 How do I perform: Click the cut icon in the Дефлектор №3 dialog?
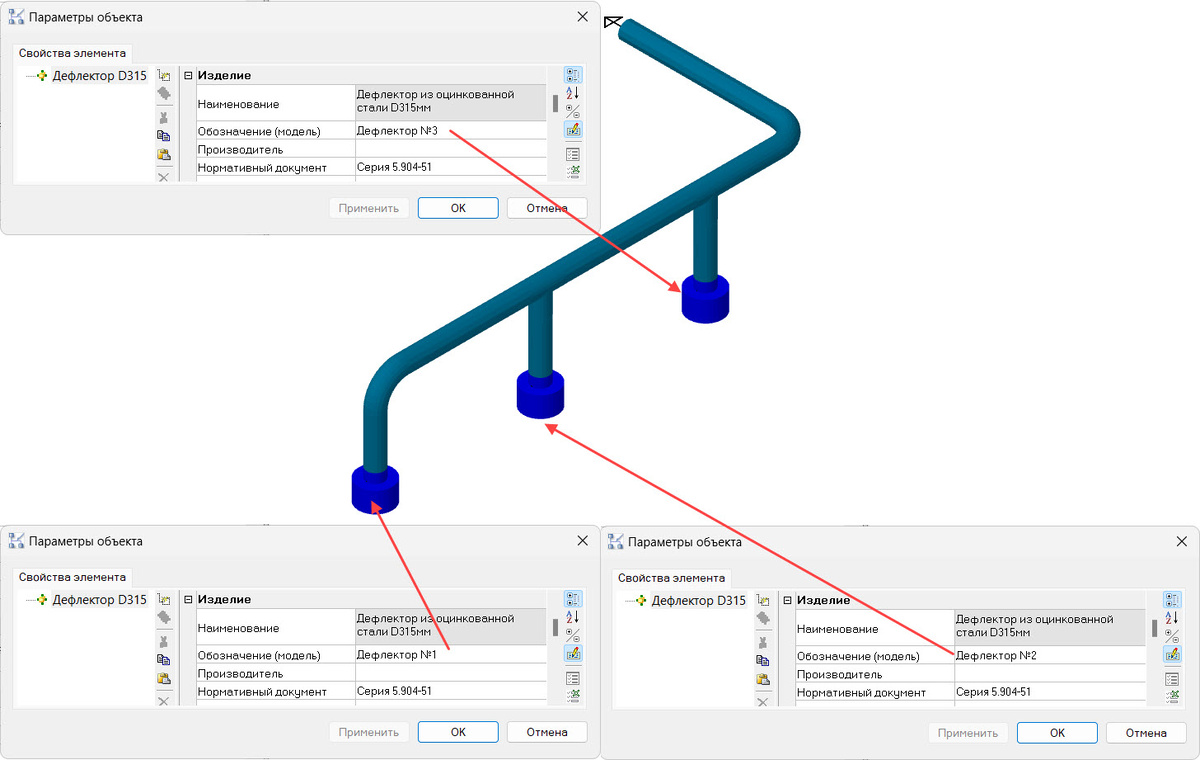tap(164, 117)
